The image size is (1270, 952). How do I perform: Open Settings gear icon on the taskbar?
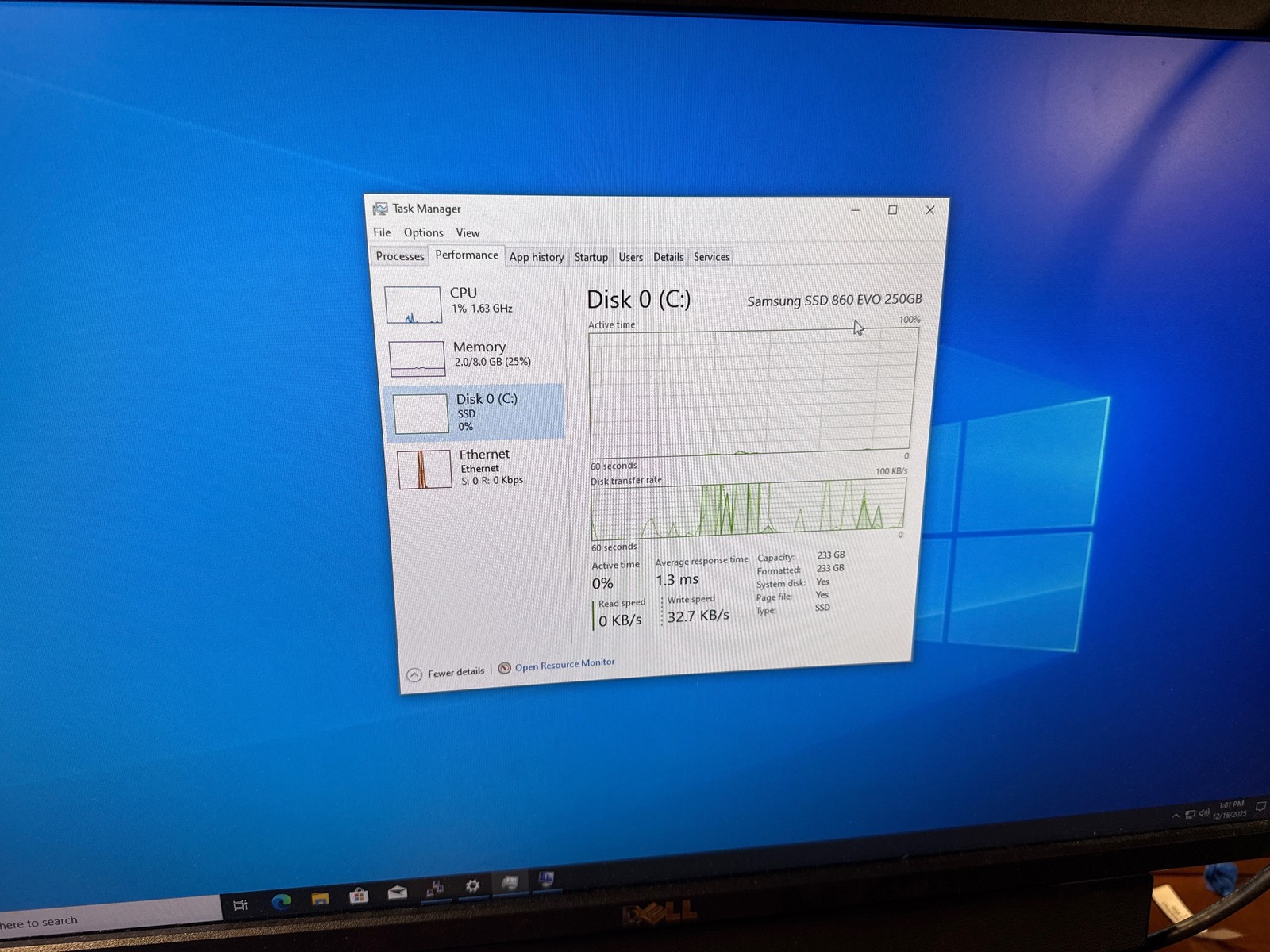[472, 885]
